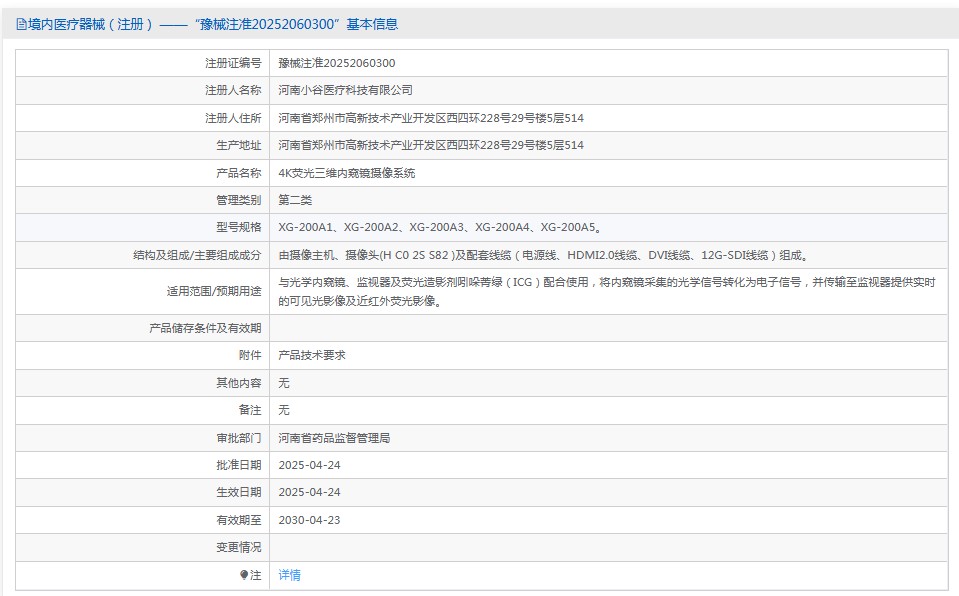The height and width of the screenshot is (596, 959).
Task: Click the bulb icon beside 注 label
Action: click(x=244, y=575)
